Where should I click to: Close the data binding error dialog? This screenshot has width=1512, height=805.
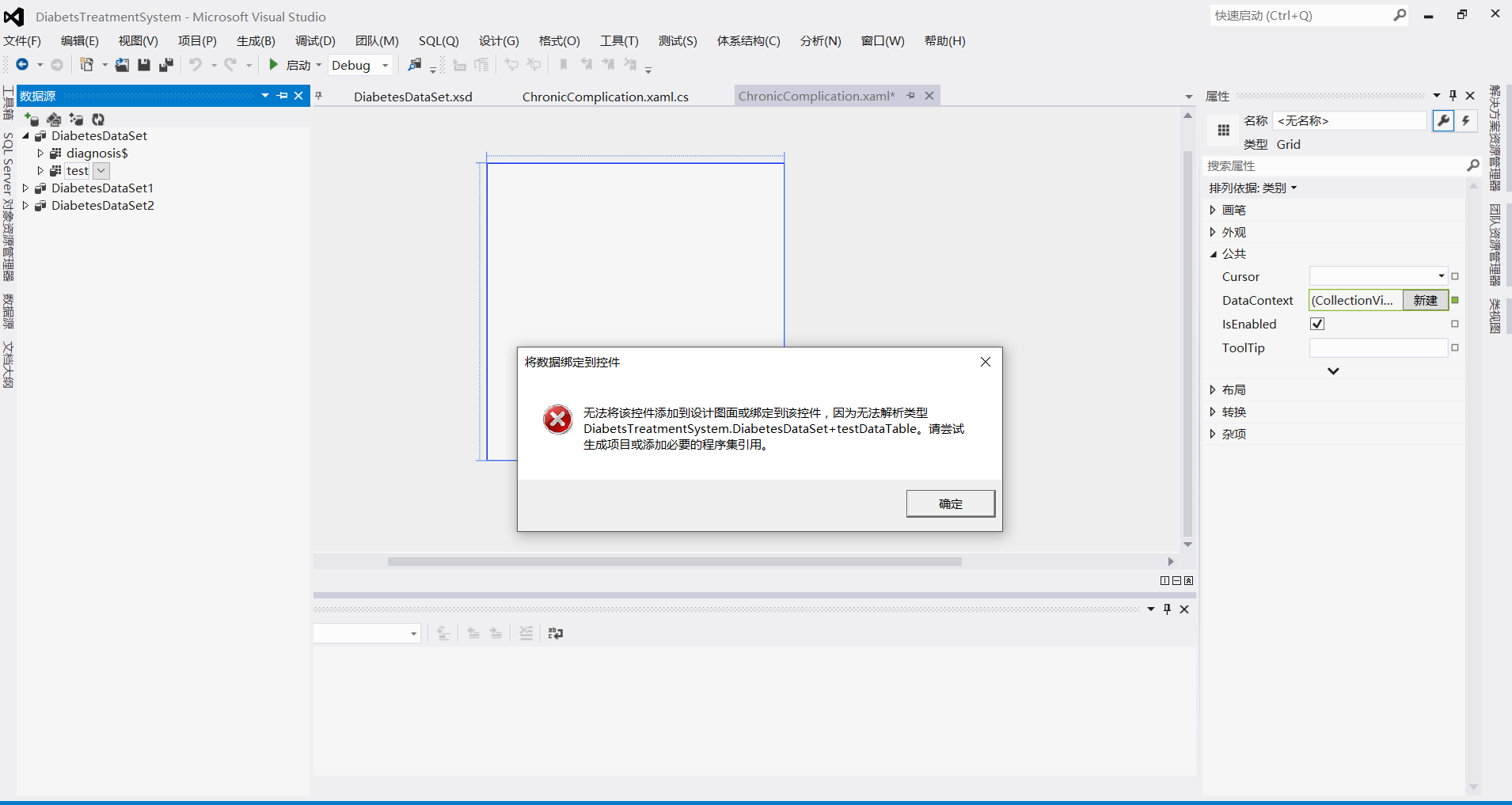(986, 362)
